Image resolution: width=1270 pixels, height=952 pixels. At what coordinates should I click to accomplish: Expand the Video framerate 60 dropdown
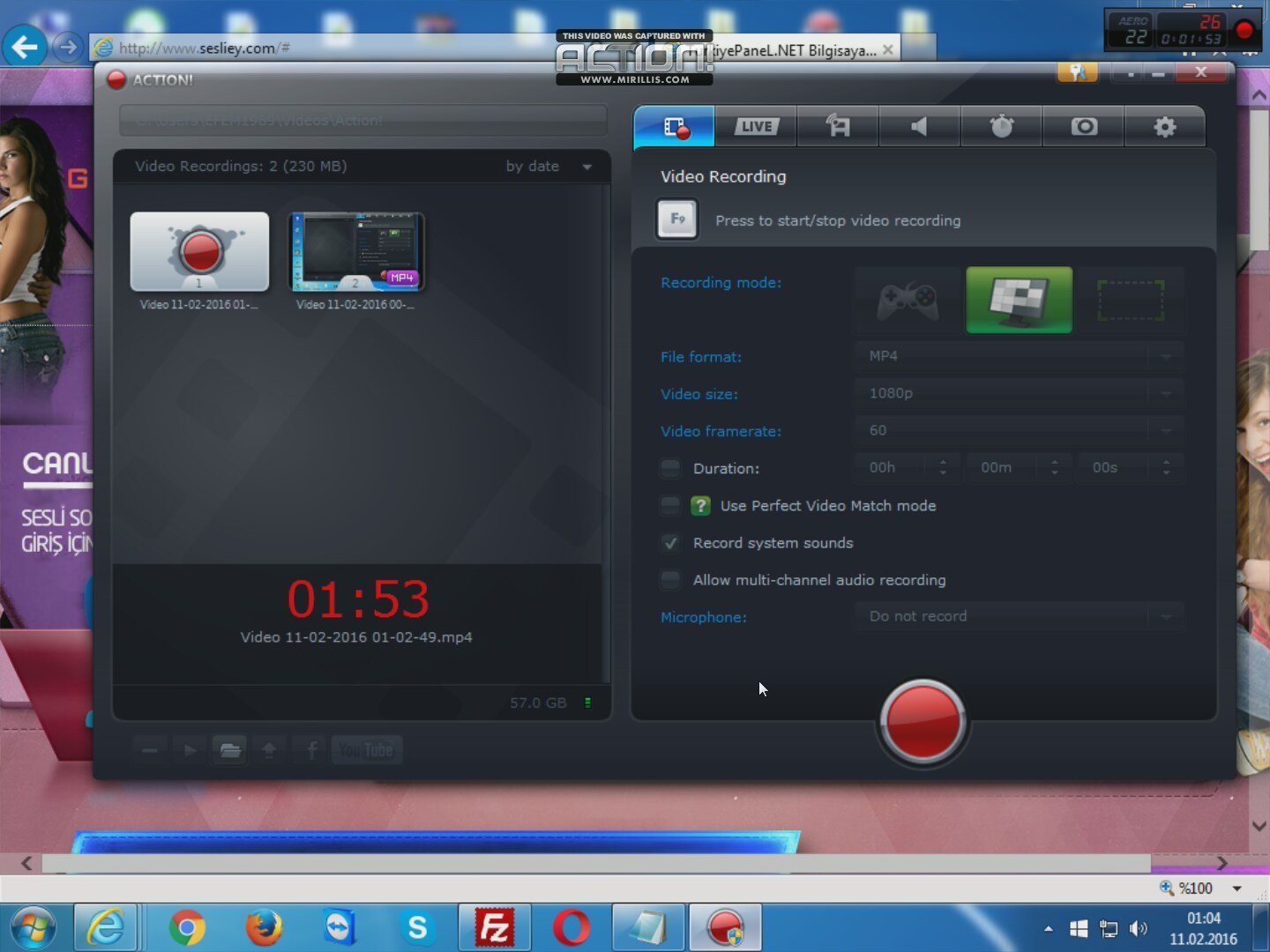[1019, 430]
